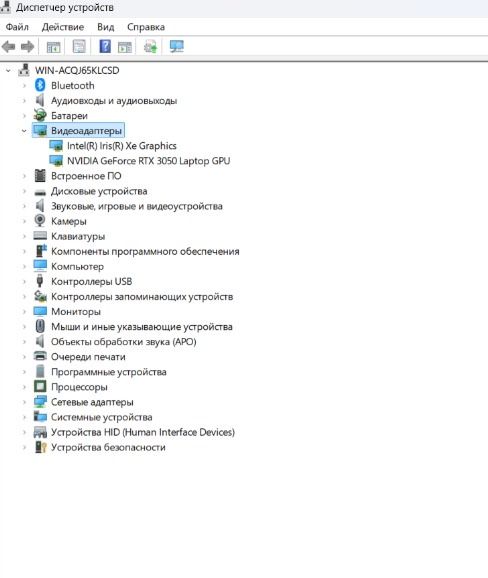Collapse the Видеоадаптеры category

[x=24, y=131]
